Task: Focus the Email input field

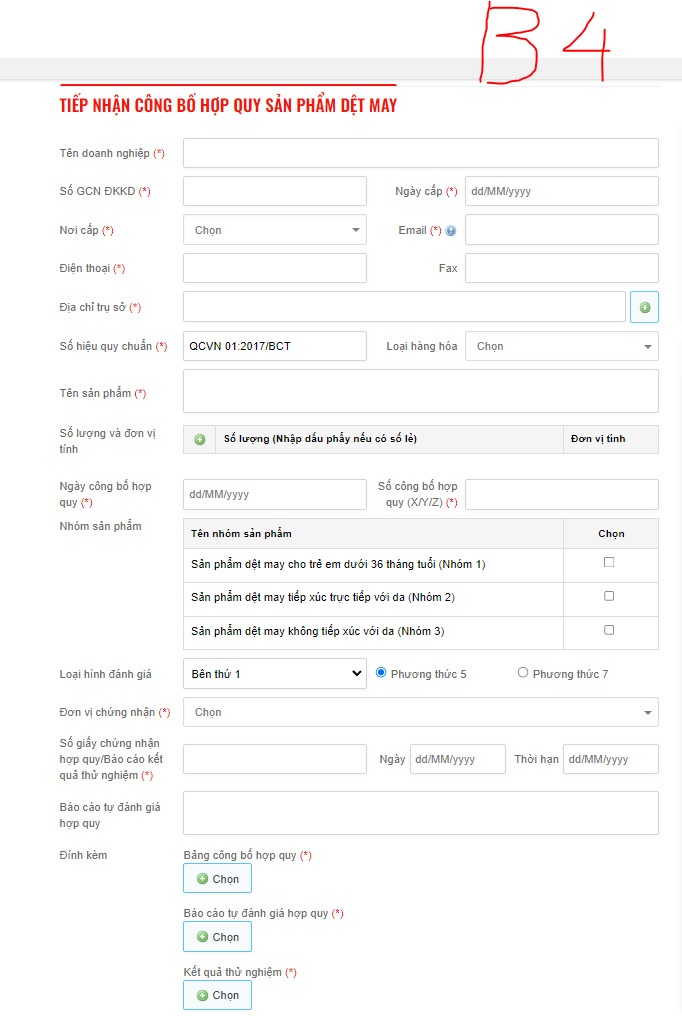Action: [562, 230]
